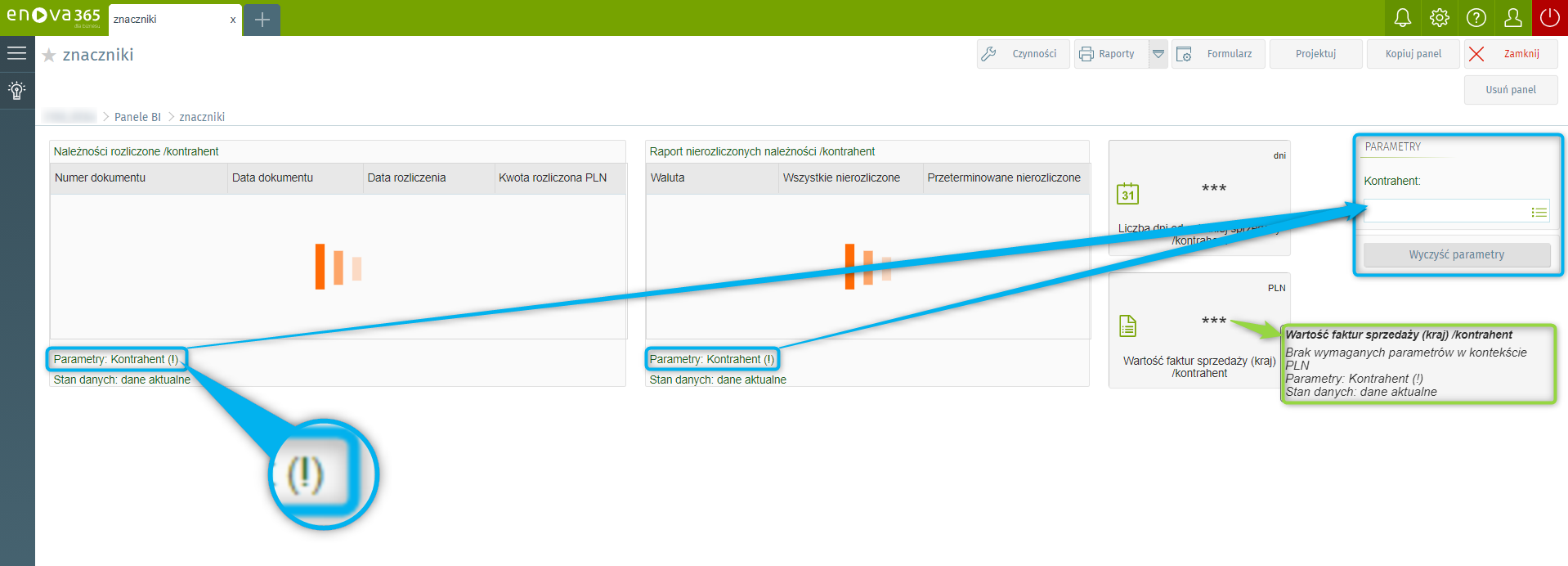Navigate to Panele BI breadcrumb
This screenshot has width=1568, height=566.
coord(137,117)
